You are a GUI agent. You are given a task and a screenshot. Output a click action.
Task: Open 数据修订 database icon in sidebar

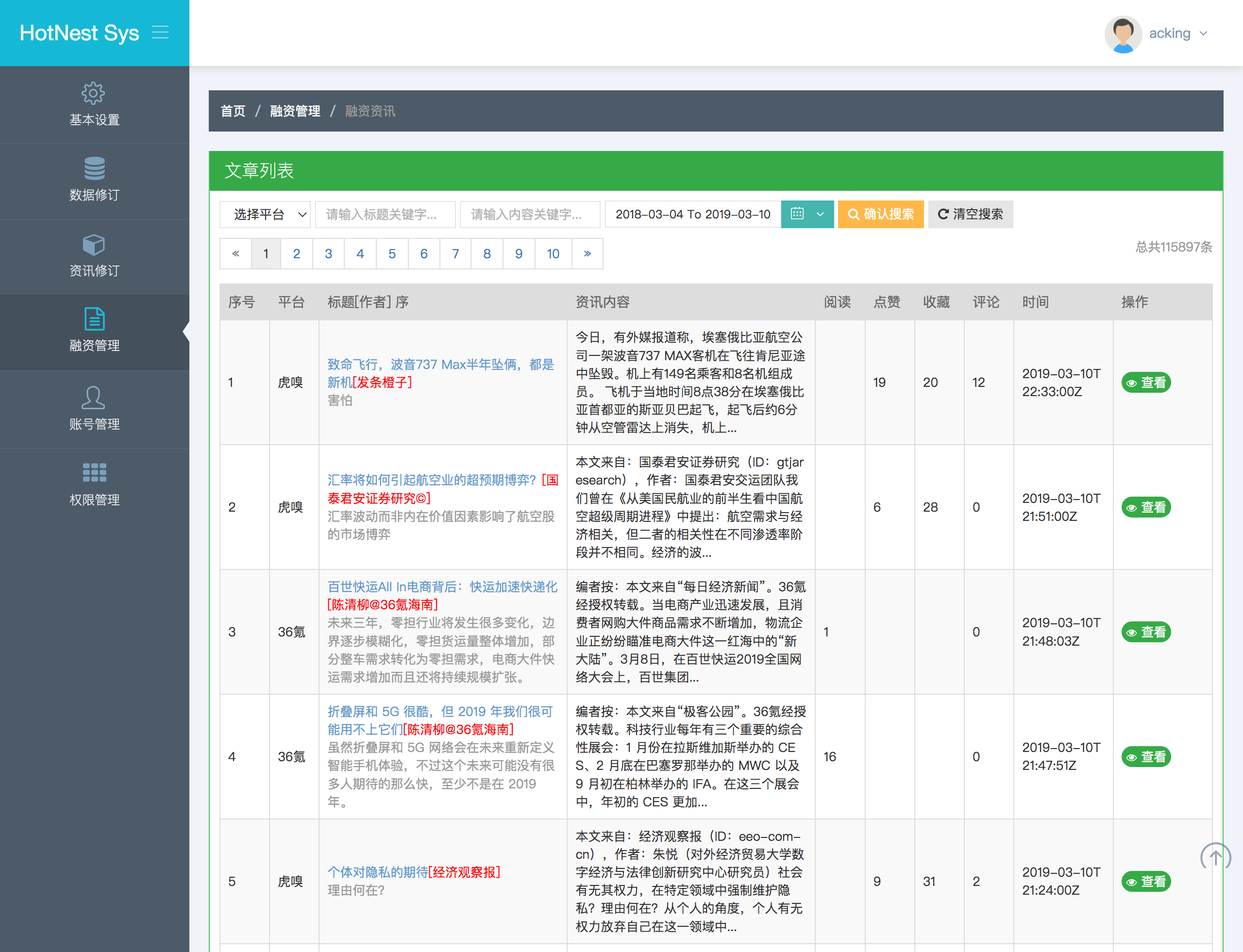(x=94, y=168)
